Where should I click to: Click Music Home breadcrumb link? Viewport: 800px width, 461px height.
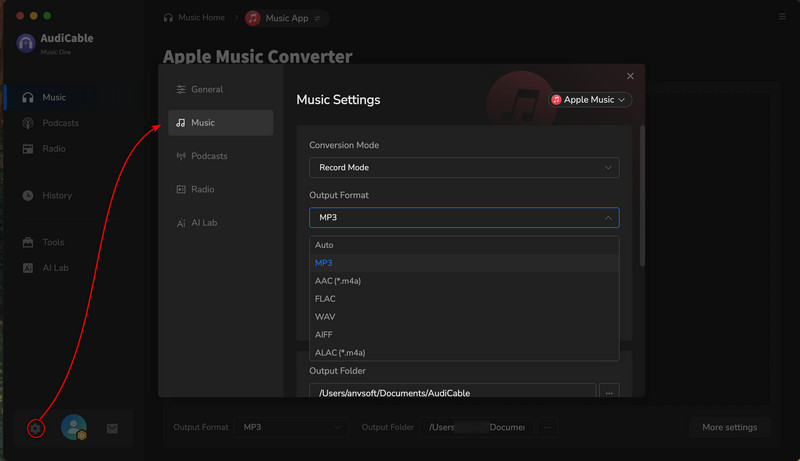pyautogui.click(x=202, y=18)
